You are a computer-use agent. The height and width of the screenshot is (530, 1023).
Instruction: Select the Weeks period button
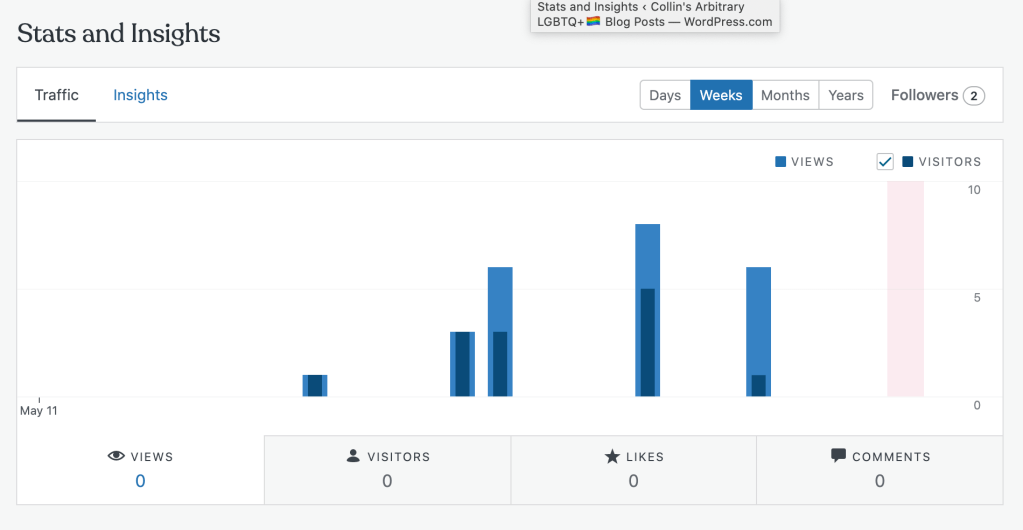721,95
